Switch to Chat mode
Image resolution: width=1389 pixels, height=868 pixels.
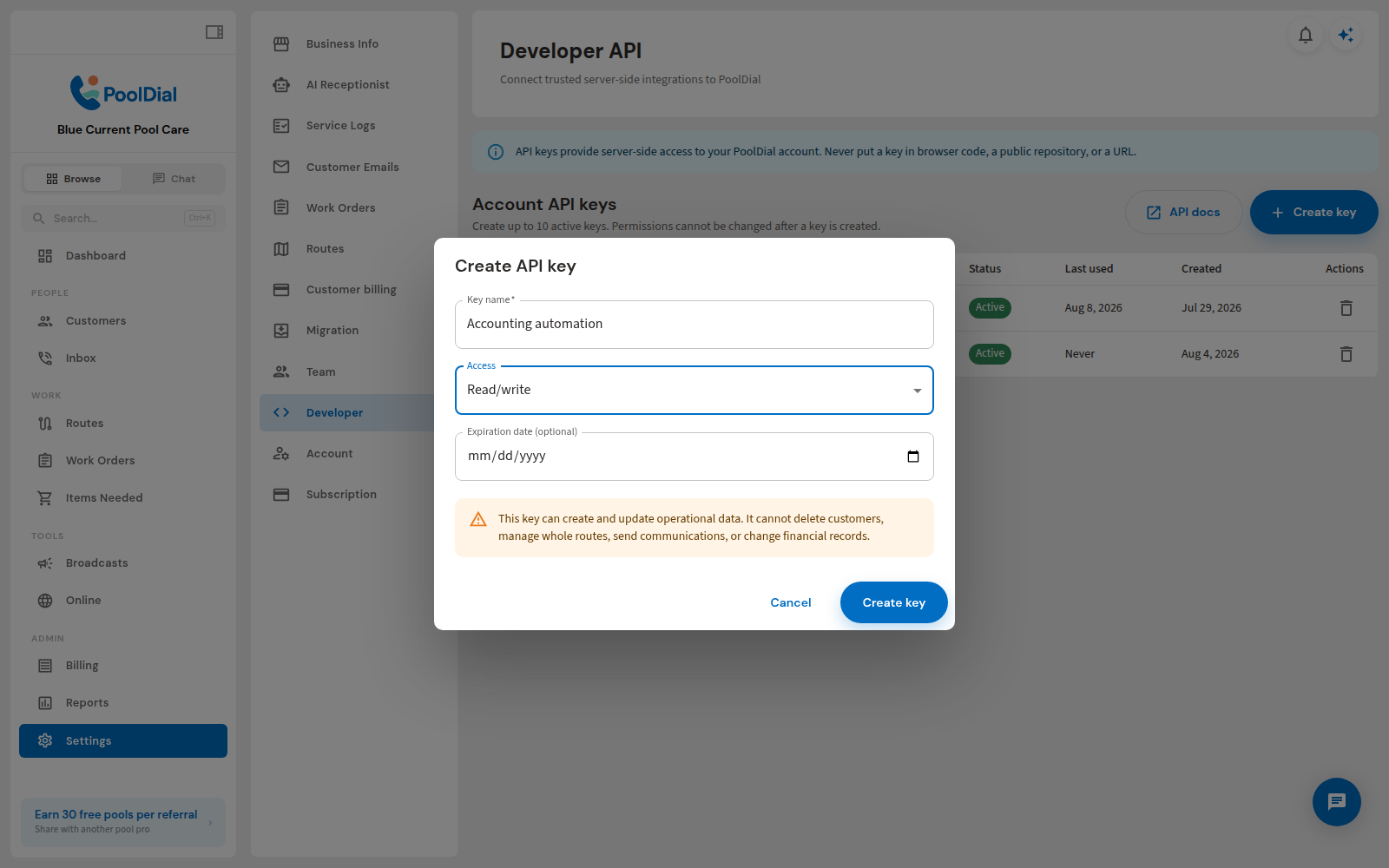[x=174, y=179]
